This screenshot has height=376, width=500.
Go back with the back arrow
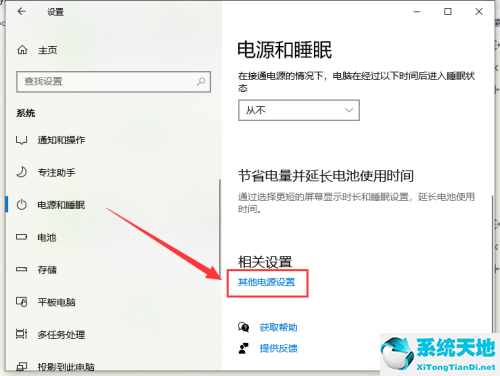[22, 12]
